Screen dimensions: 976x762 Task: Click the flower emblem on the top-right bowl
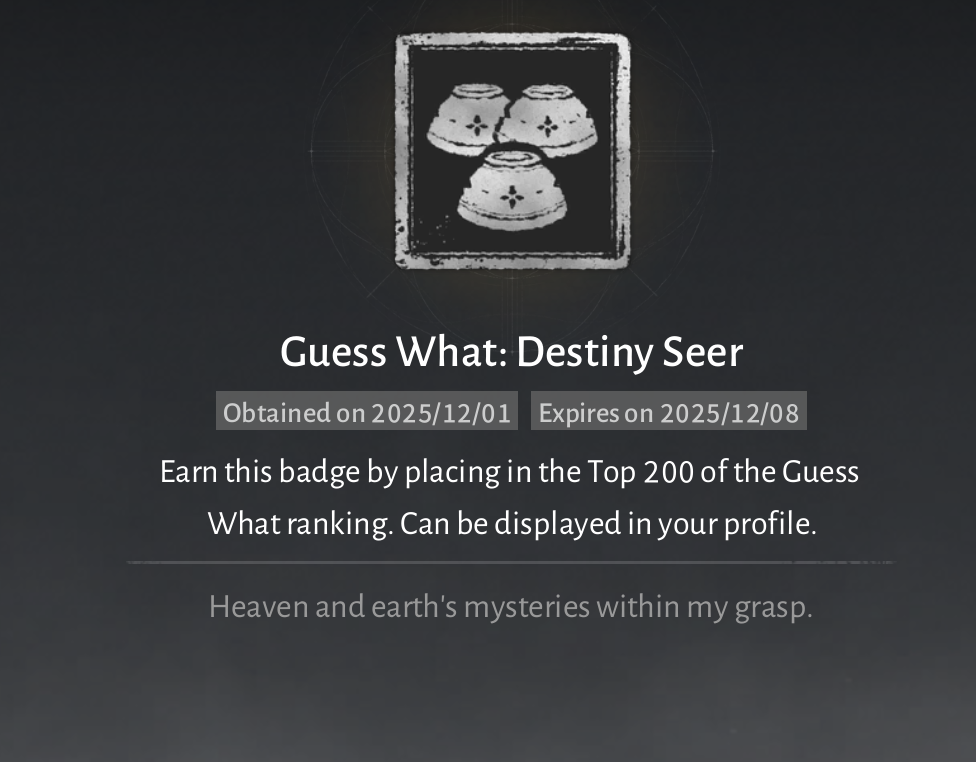click(548, 126)
